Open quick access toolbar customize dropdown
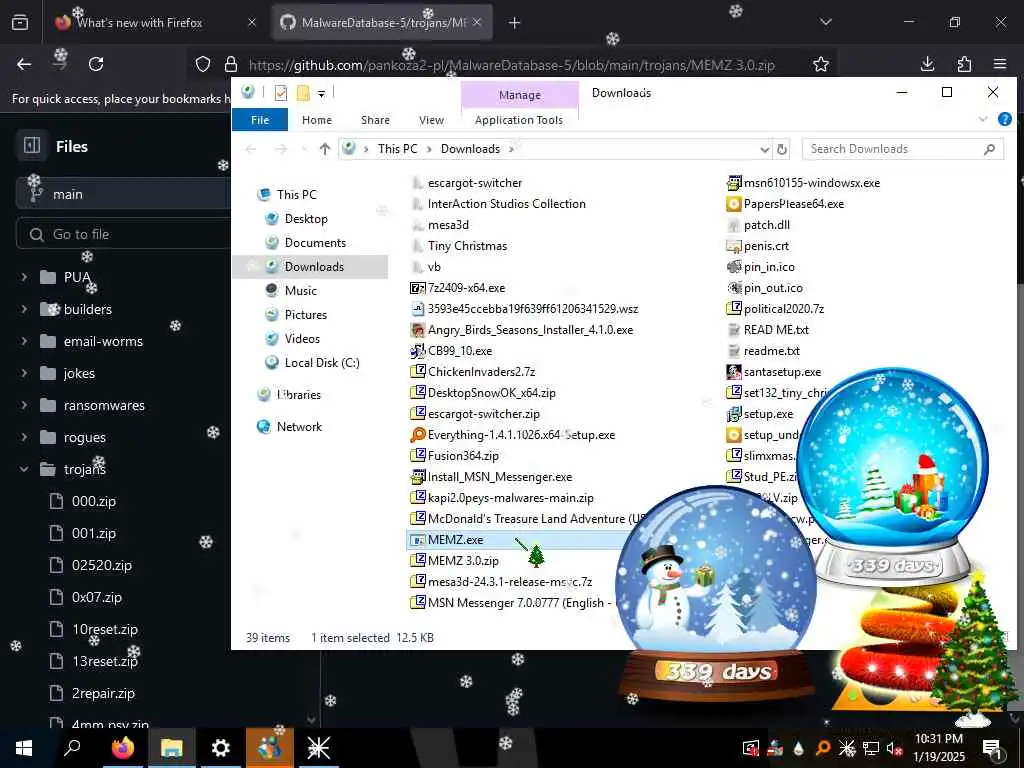This screenshot has width=1024, height=768. (x=321, y=93)
